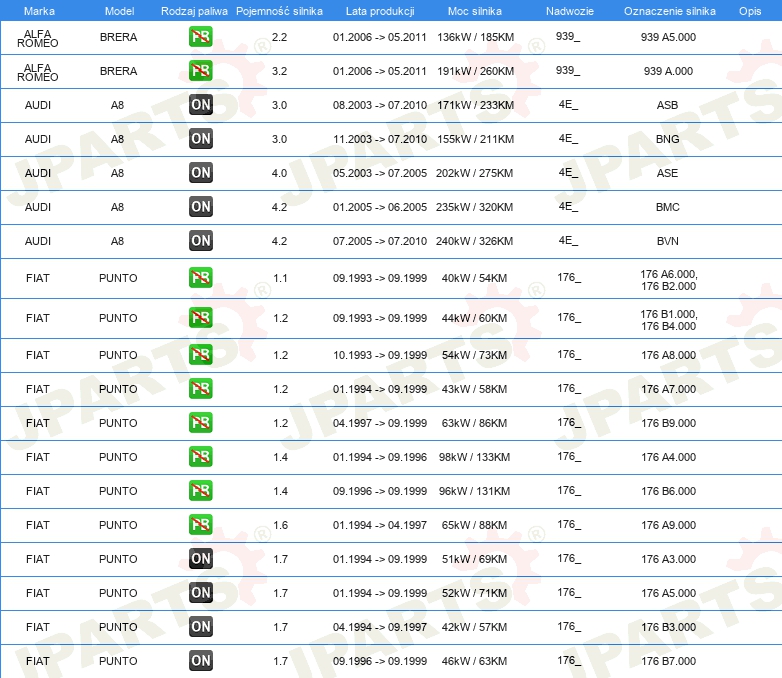The image size is (782, 678).
Task: Click petrol fuel icon for Brera 2.2
Action: 200,37
